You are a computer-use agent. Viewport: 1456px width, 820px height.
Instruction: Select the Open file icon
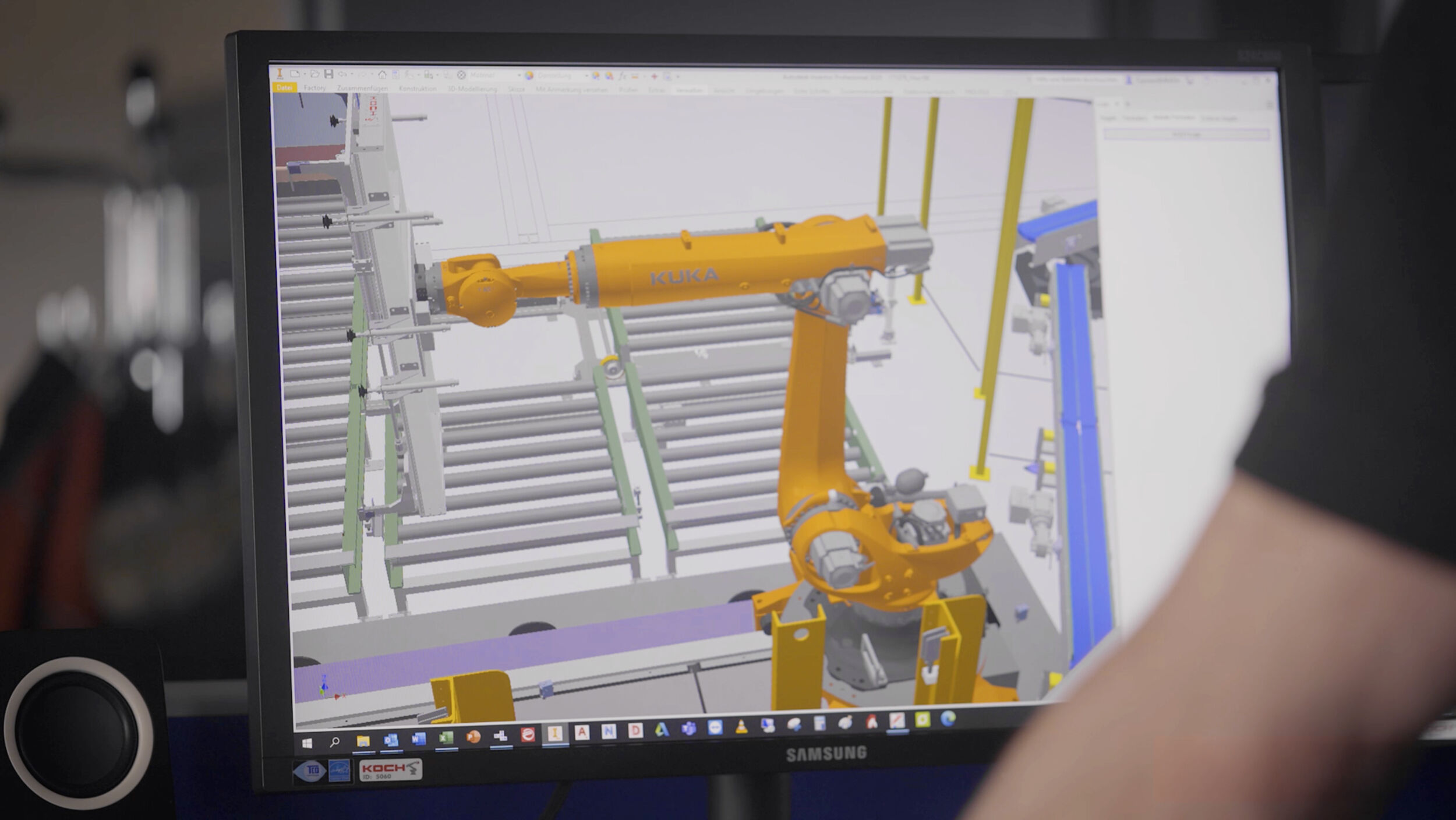(315, 75)
